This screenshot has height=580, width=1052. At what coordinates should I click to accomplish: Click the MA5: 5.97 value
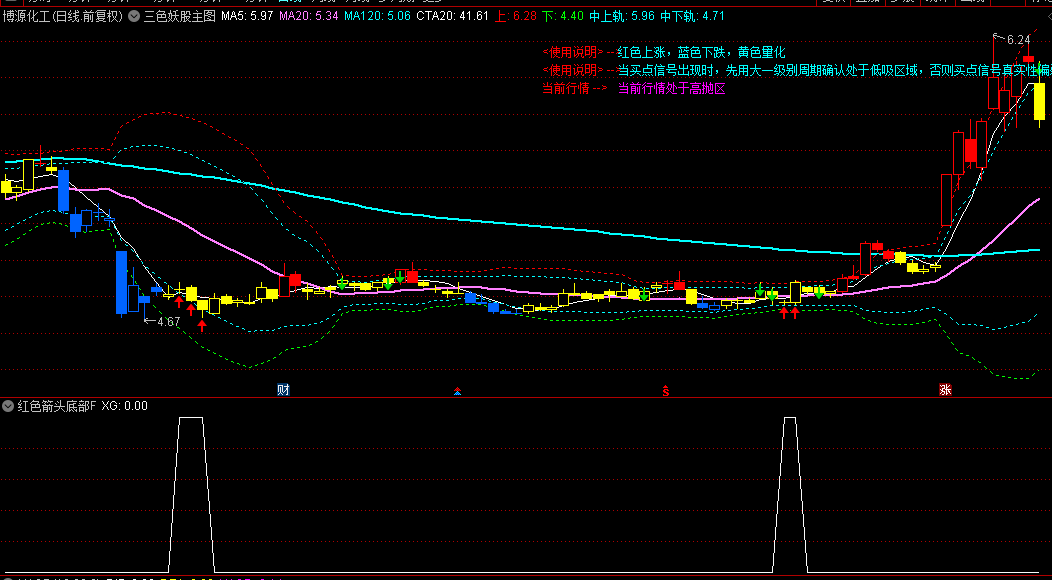(247, 16)
